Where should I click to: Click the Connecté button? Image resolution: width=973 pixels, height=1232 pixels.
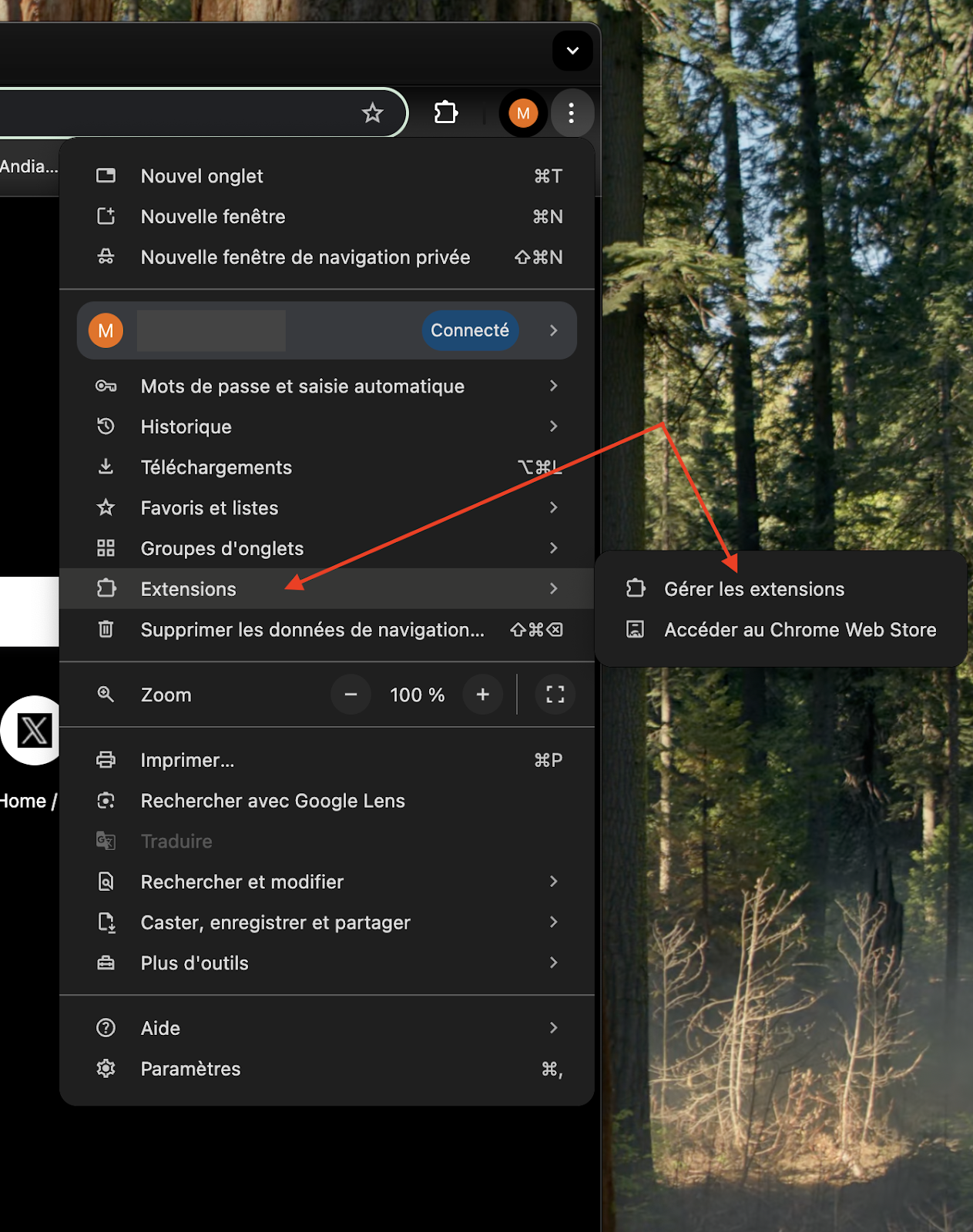[x=470, y=330]
